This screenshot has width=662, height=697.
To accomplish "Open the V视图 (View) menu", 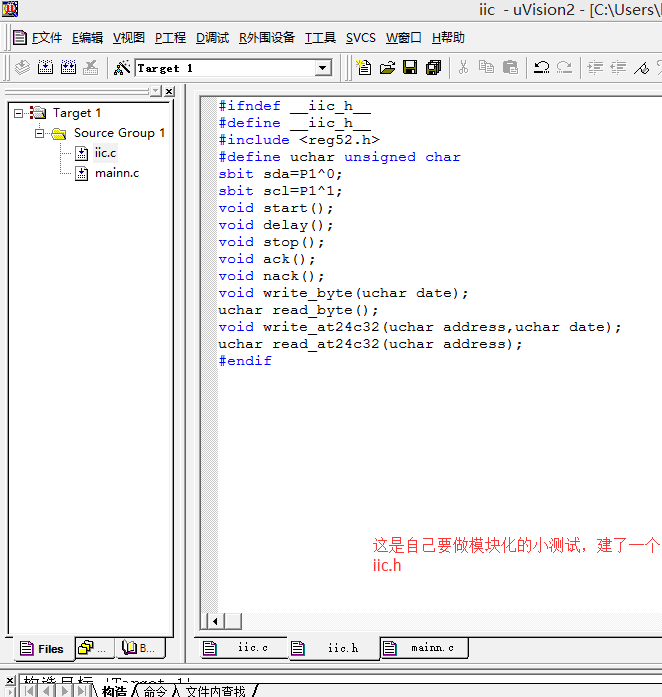I will 128,38.
